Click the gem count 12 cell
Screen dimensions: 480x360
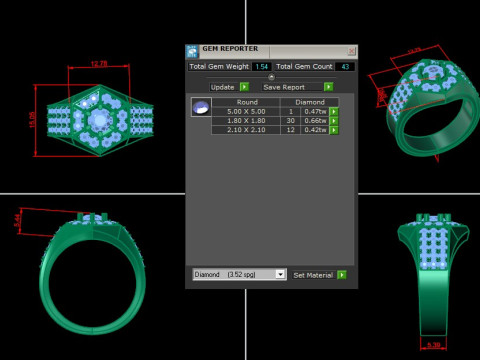point(290,130)
